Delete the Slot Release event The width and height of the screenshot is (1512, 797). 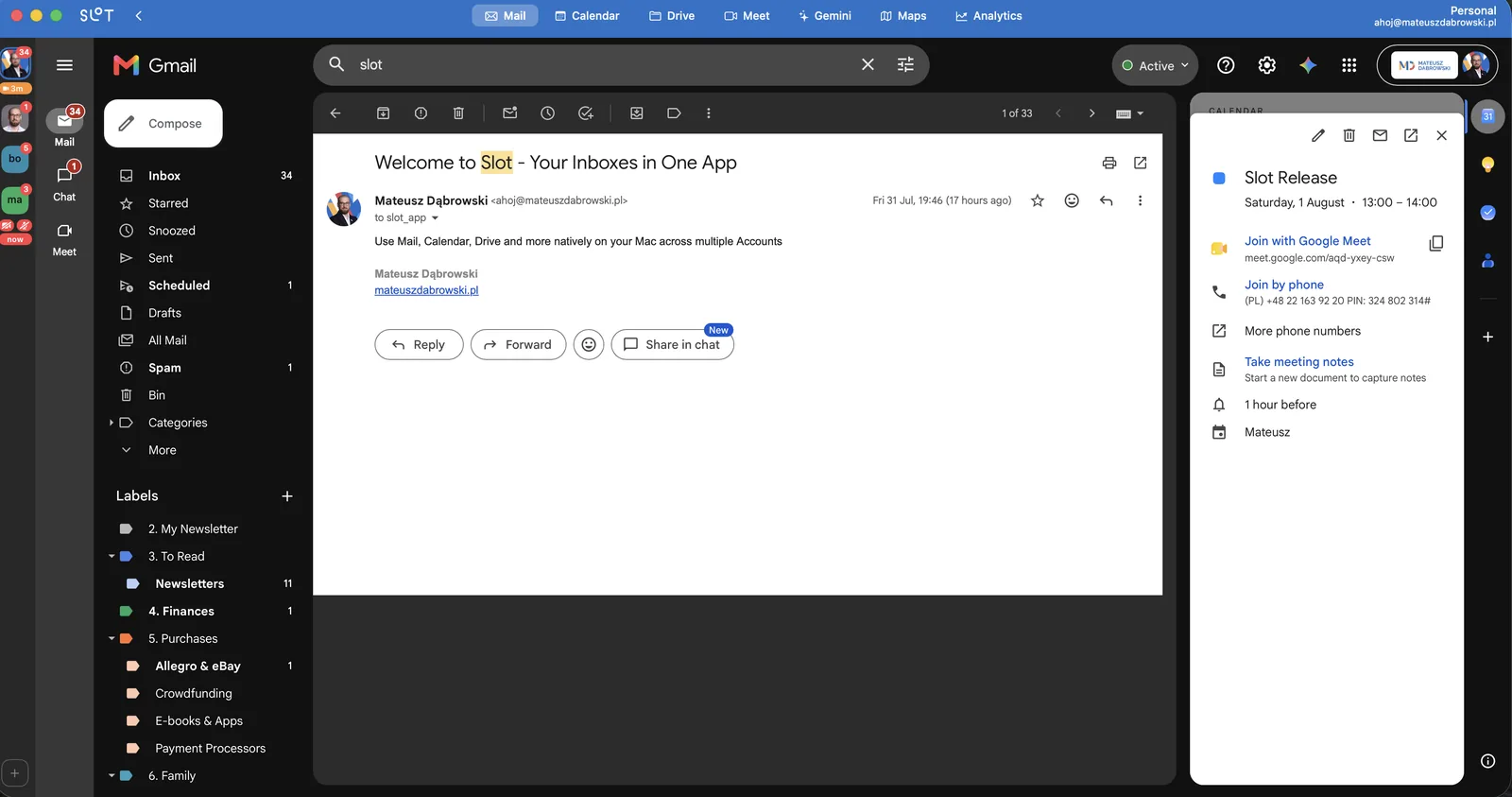[1349, 135]
